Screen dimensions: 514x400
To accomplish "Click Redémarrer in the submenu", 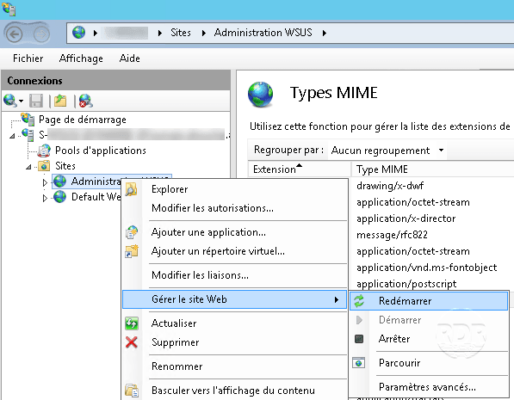I will pyautogui.click(x=429, y=301).
